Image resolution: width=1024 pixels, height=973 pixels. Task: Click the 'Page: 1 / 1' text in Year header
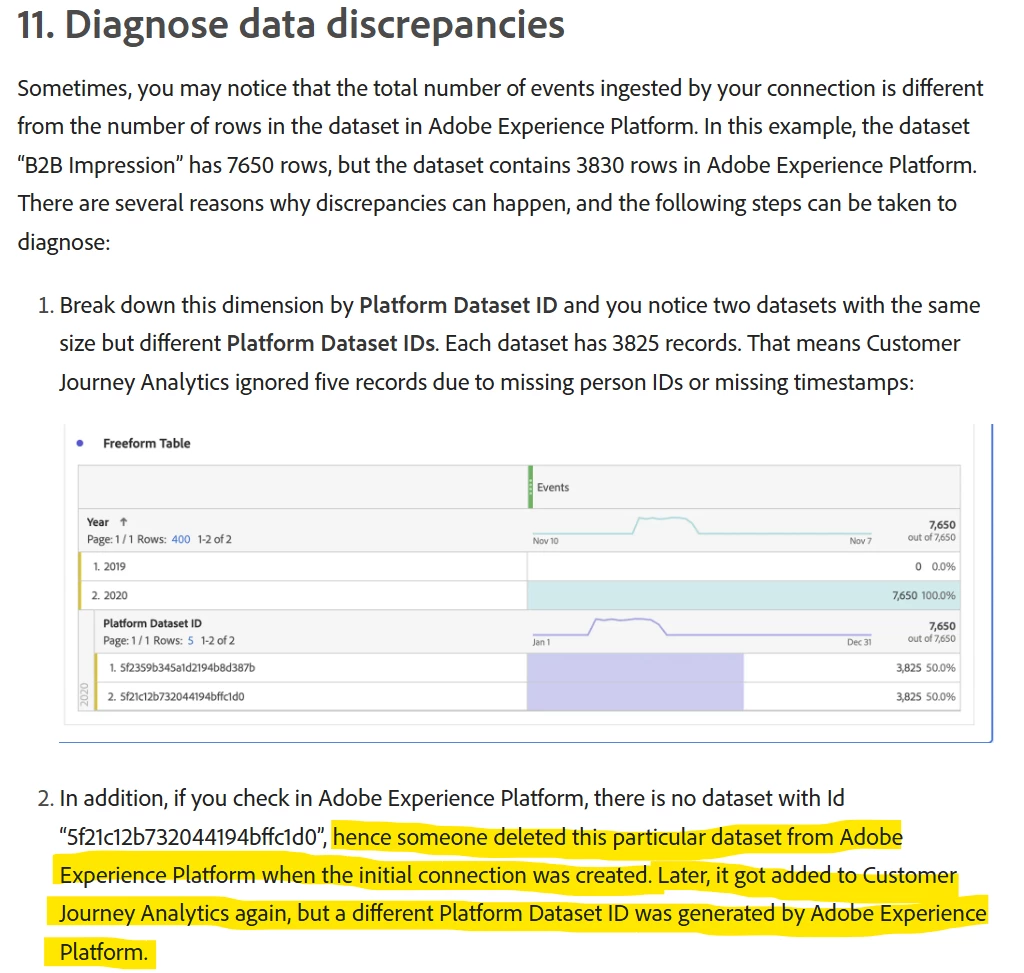110,539
